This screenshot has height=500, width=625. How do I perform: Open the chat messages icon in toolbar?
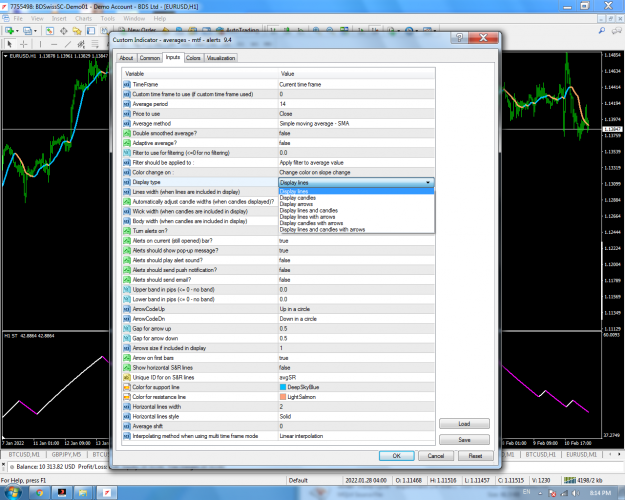(x=617, y=31)
